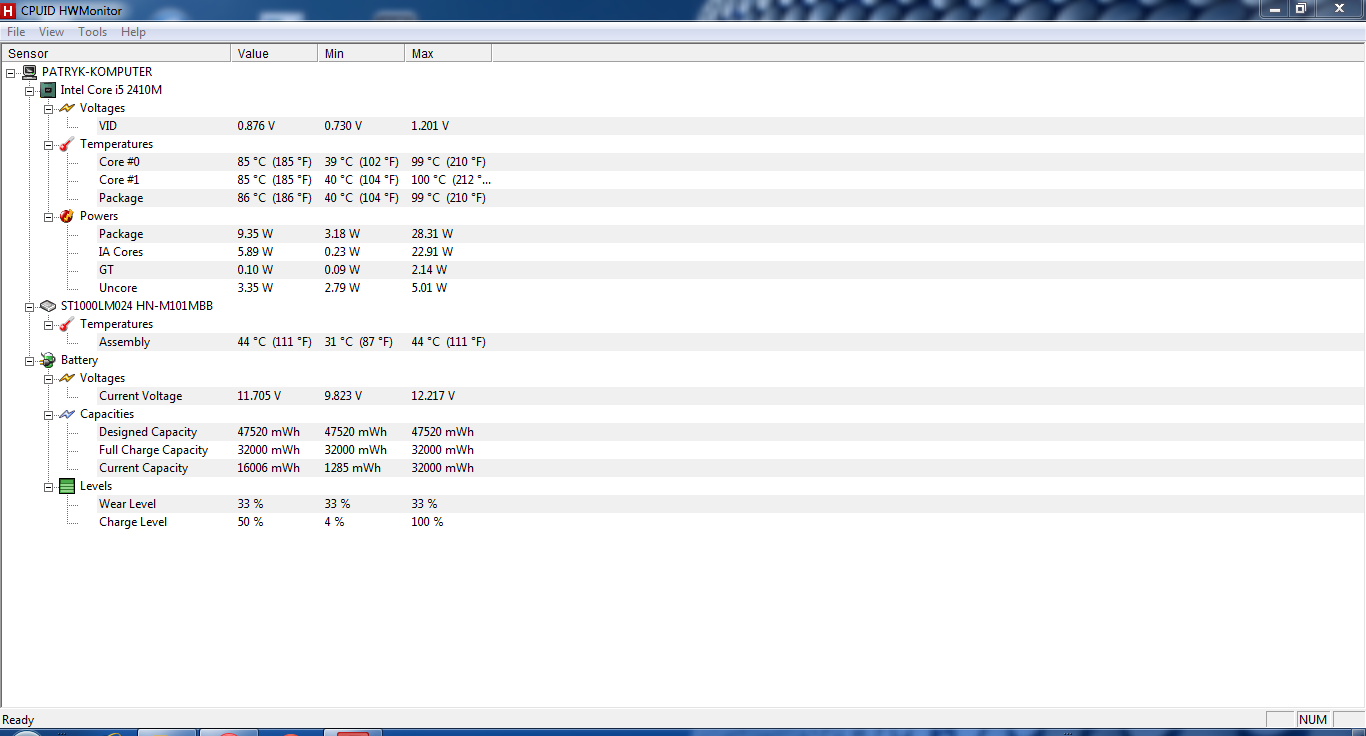Collapse the Powers section
This screenshot has height=736, width=1366.
tap(49, 216)
